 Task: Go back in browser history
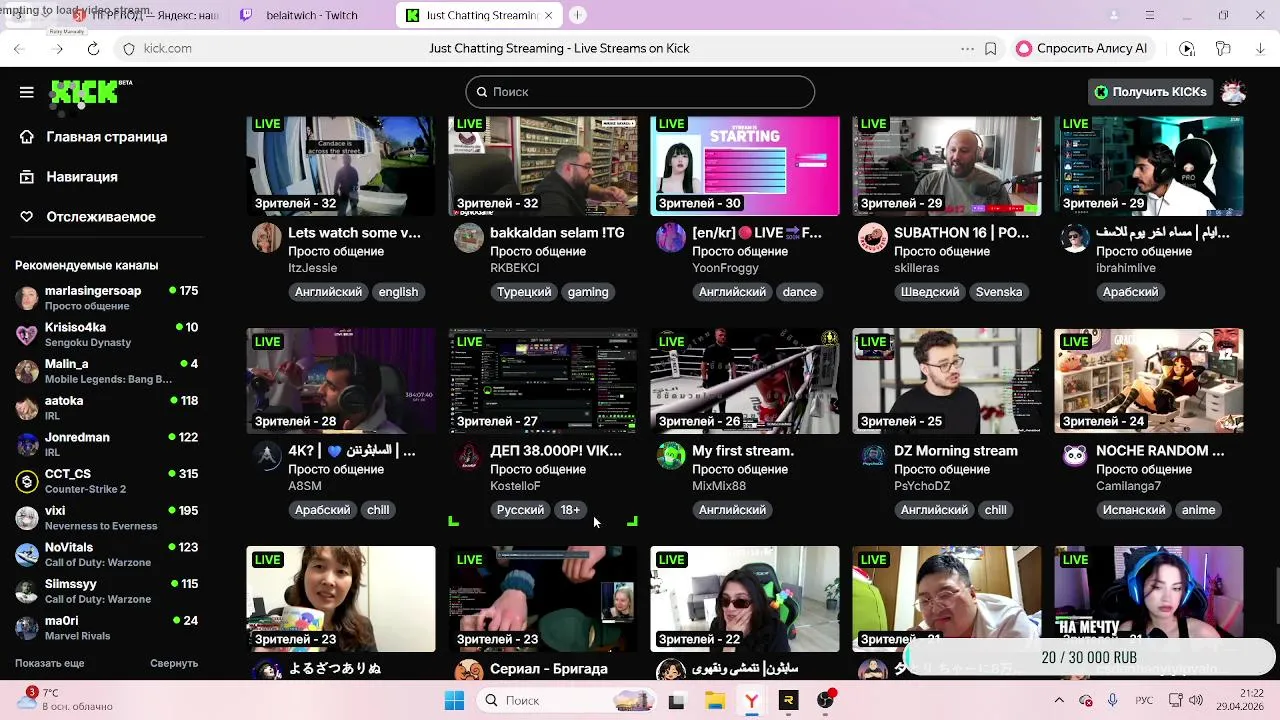[19, 48]
